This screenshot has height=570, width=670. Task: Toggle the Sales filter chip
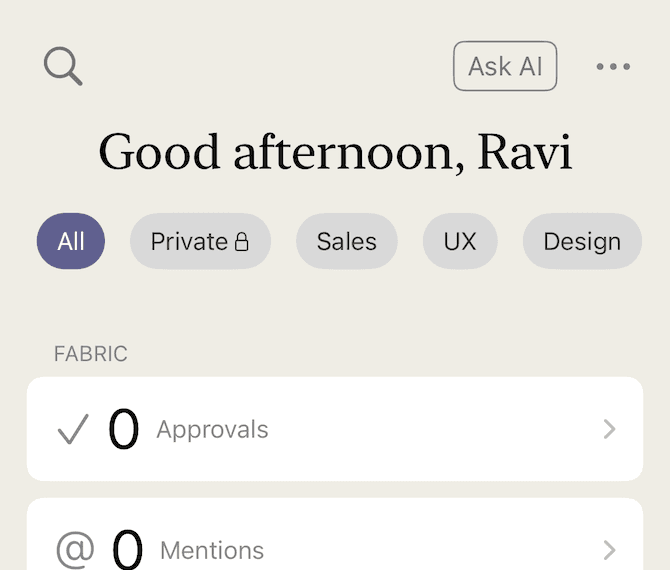(347, 241)
